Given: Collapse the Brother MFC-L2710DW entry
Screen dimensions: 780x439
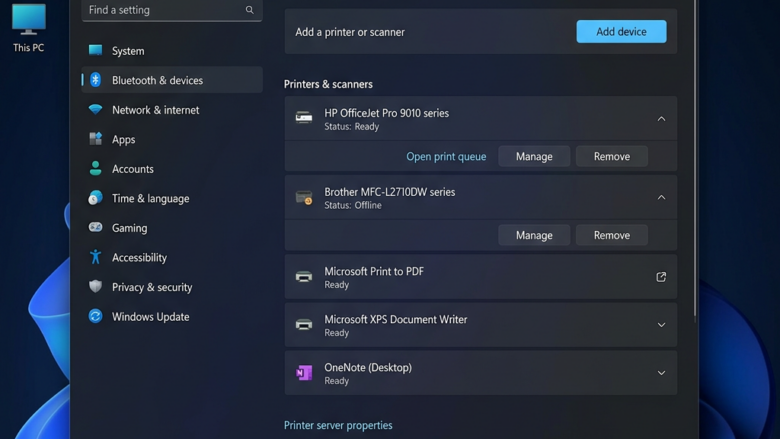Looking at the screenshot, I should pos(661,197).
